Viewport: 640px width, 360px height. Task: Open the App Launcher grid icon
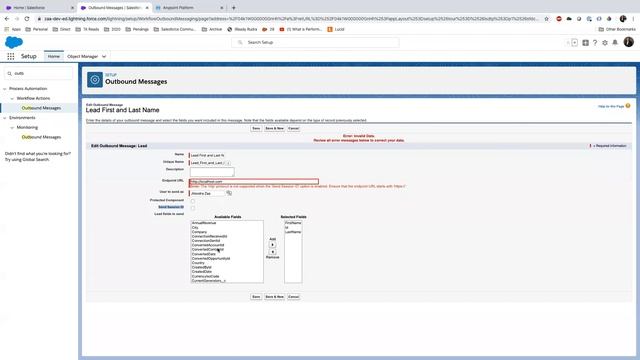coord(11,56)
